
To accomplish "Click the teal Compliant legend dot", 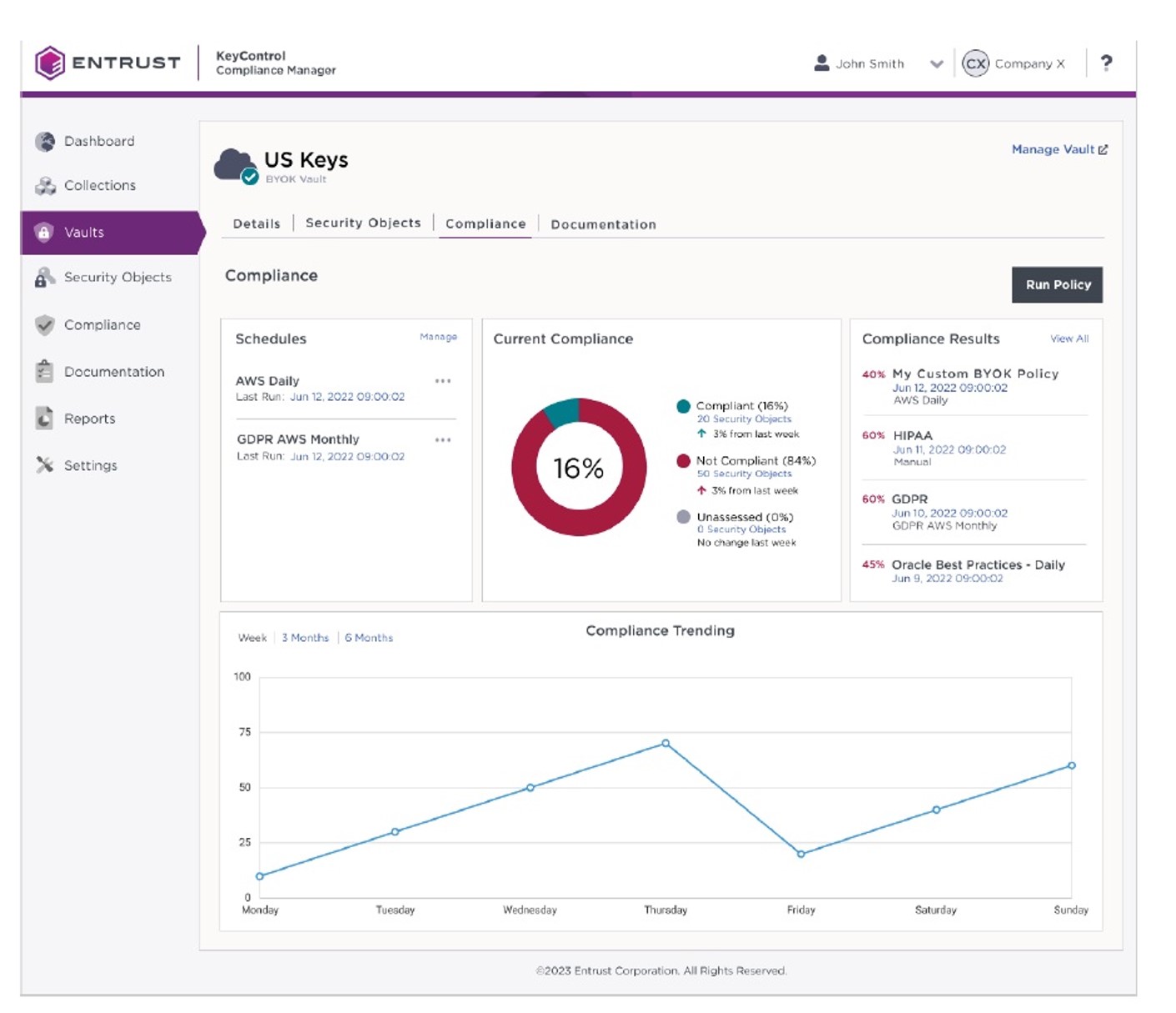I will coord(683,406).
